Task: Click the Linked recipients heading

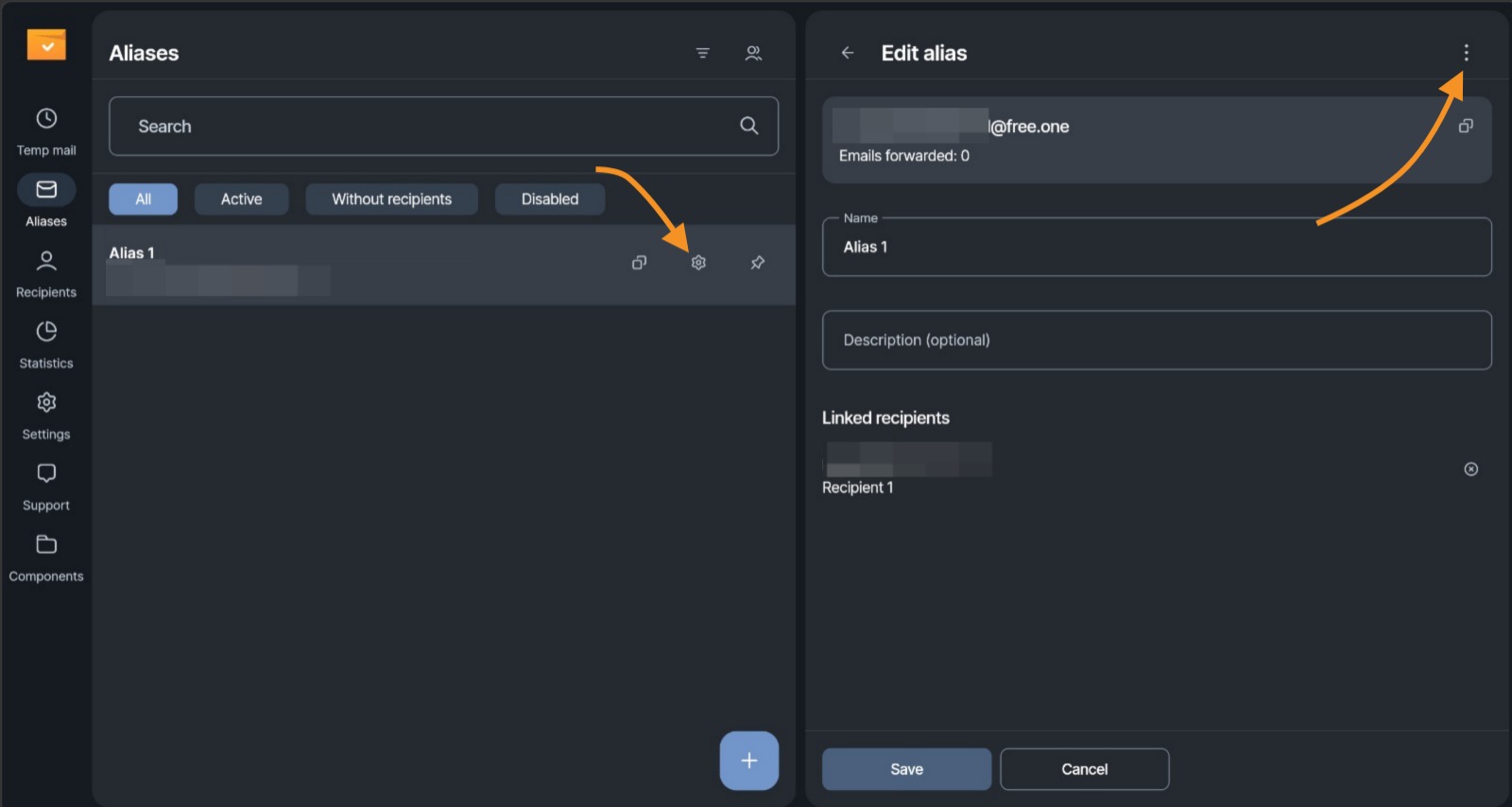Action: pos(885,418)
